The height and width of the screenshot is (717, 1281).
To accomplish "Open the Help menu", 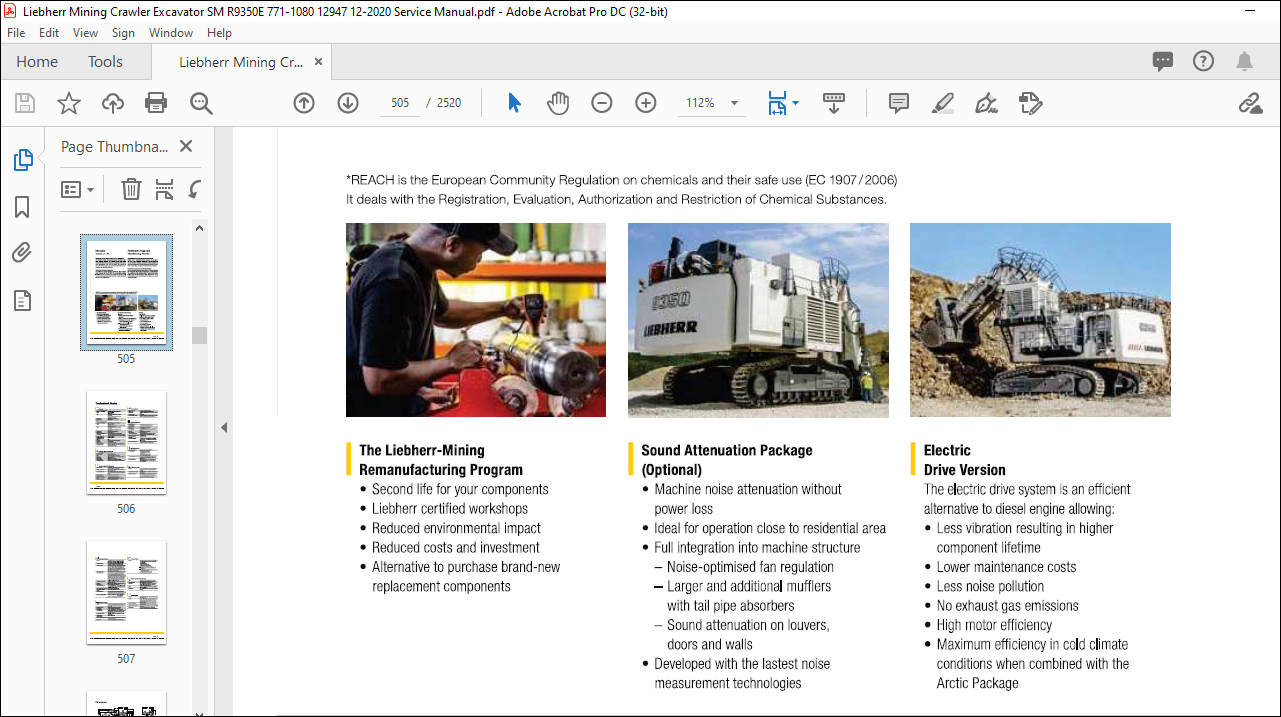I will (x=219, y=32).
